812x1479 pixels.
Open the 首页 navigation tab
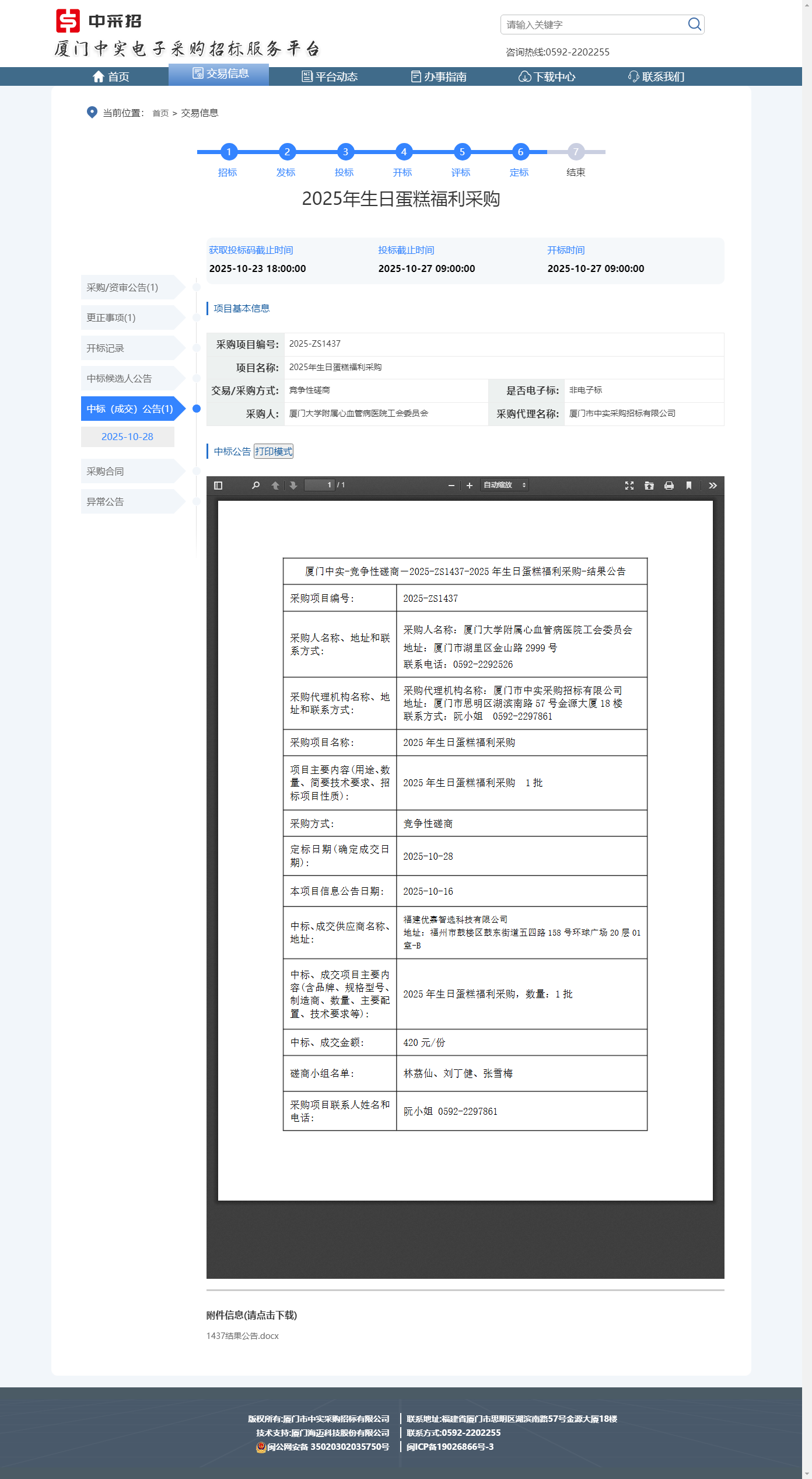[x=111, y=76]
